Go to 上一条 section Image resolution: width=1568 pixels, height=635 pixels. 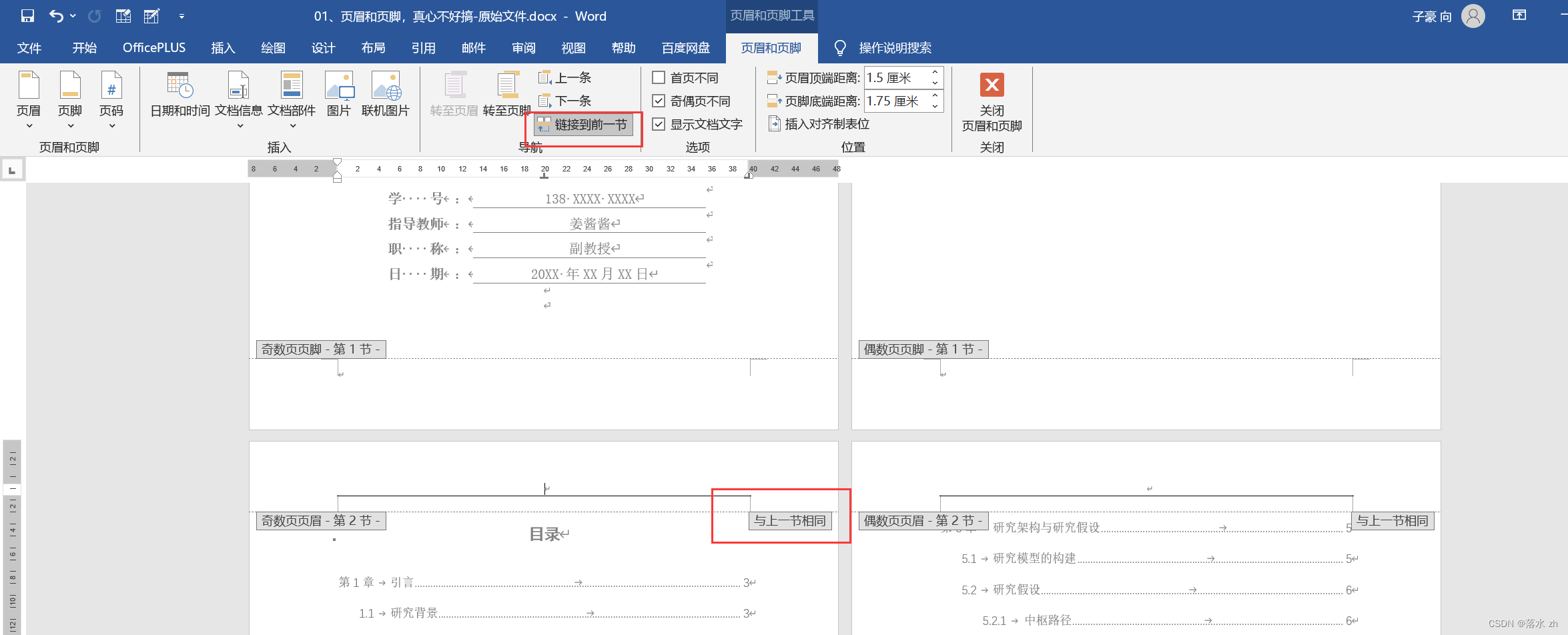564,78
